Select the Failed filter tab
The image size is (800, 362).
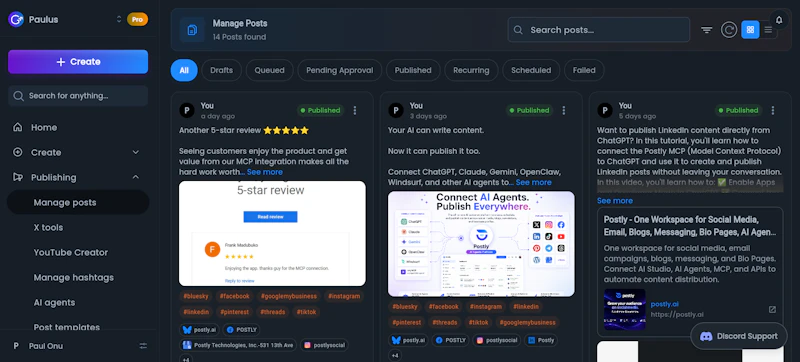click(x=584, y=70)
